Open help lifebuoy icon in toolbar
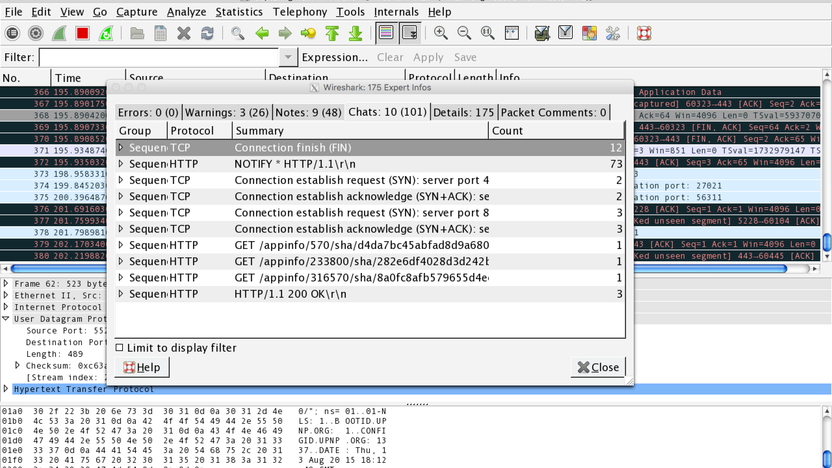The width and height of the screenshot is (832, 468). pos(644,33)
